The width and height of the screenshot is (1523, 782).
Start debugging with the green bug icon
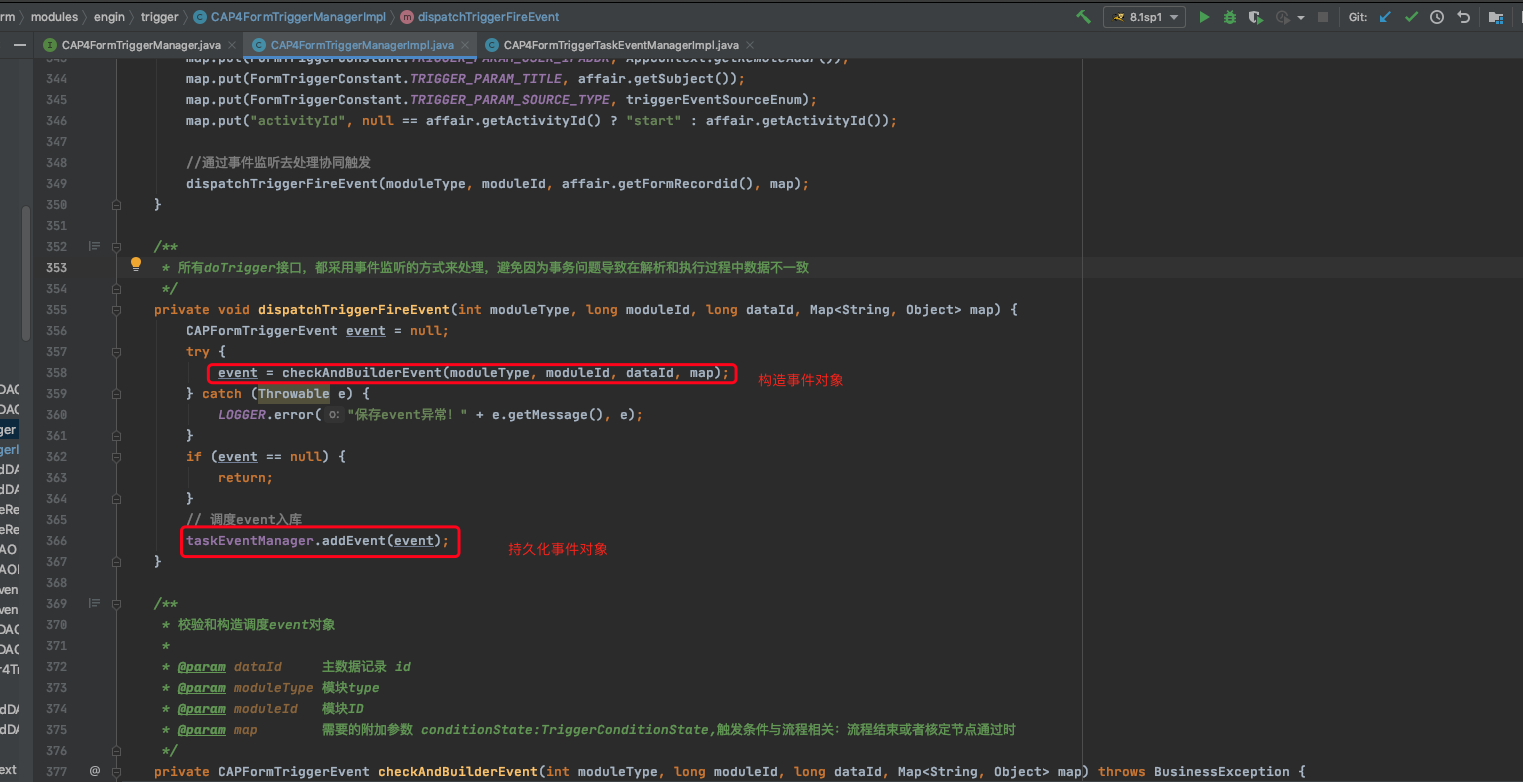coord(1230,17)
